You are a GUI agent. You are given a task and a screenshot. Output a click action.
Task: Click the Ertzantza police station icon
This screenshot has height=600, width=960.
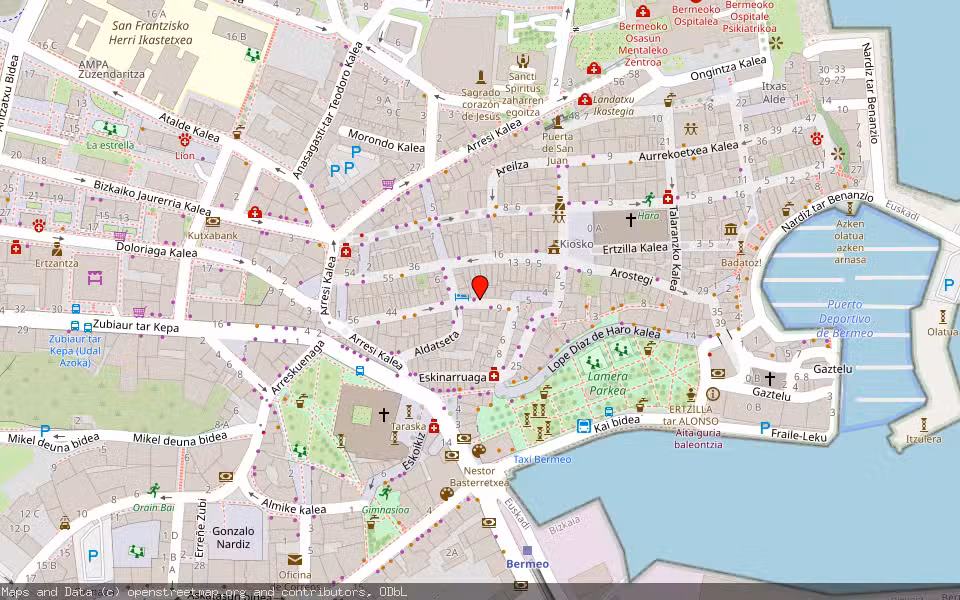[x=56, y=247]
